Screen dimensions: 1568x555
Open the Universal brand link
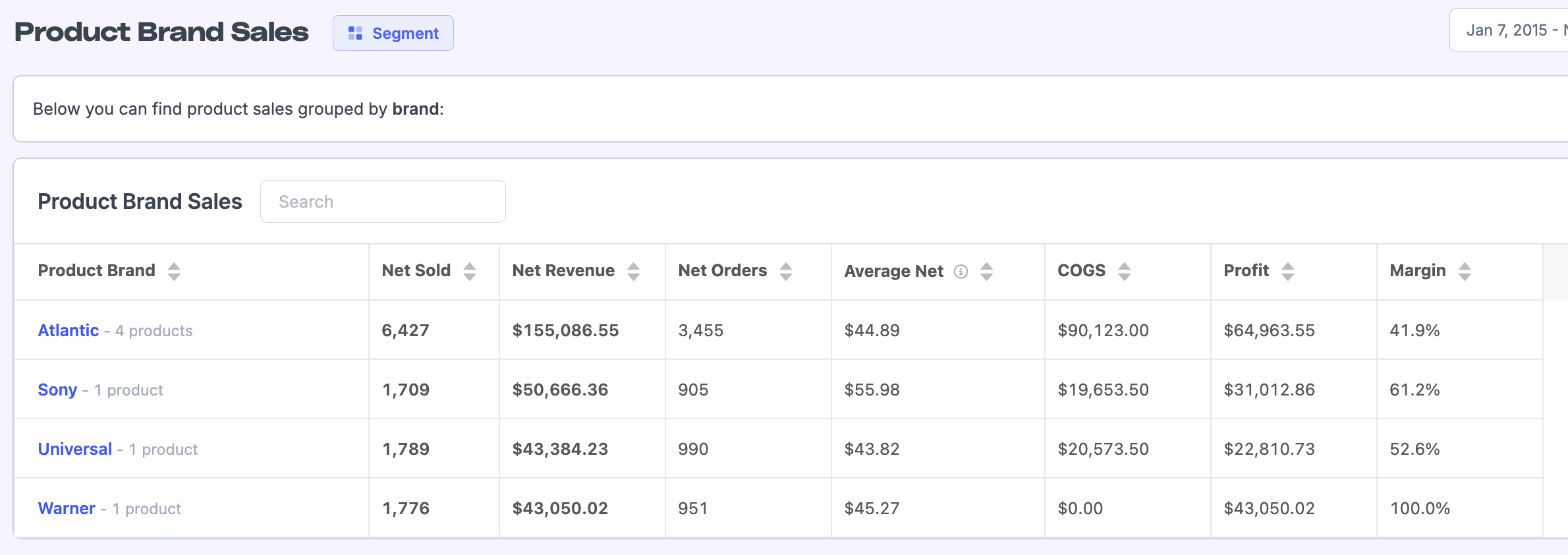coord(75,449)
